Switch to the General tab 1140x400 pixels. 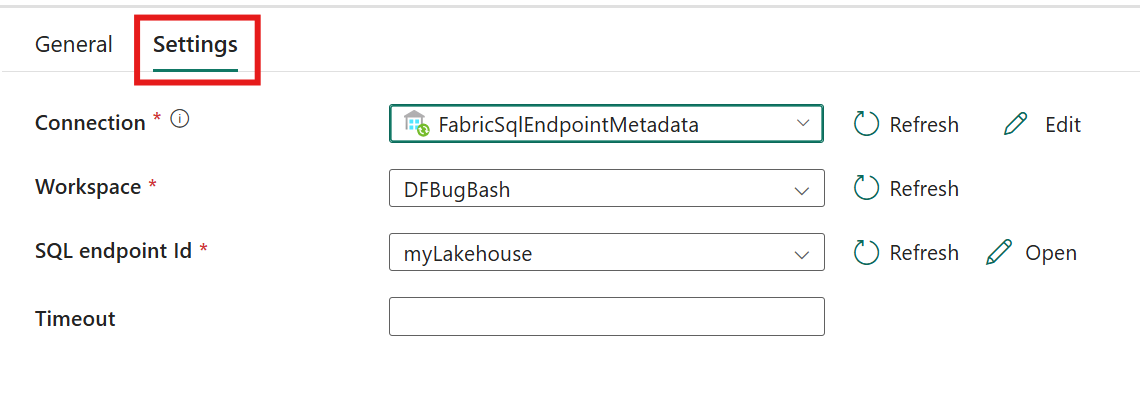(x=73, y=45)
